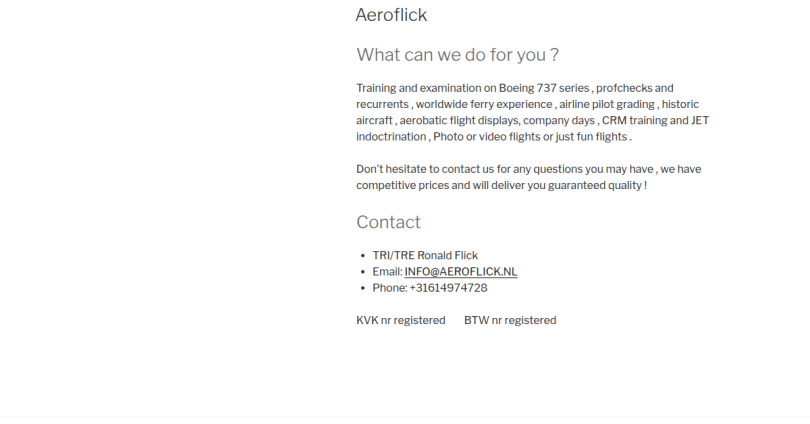
Task: Click the words 'Boeing 737 series'
Action: coord(544,88)
